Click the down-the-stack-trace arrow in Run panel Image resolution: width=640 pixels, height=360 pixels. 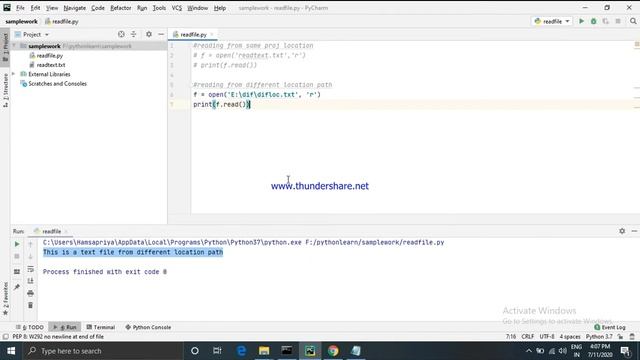tap(30, 257)
